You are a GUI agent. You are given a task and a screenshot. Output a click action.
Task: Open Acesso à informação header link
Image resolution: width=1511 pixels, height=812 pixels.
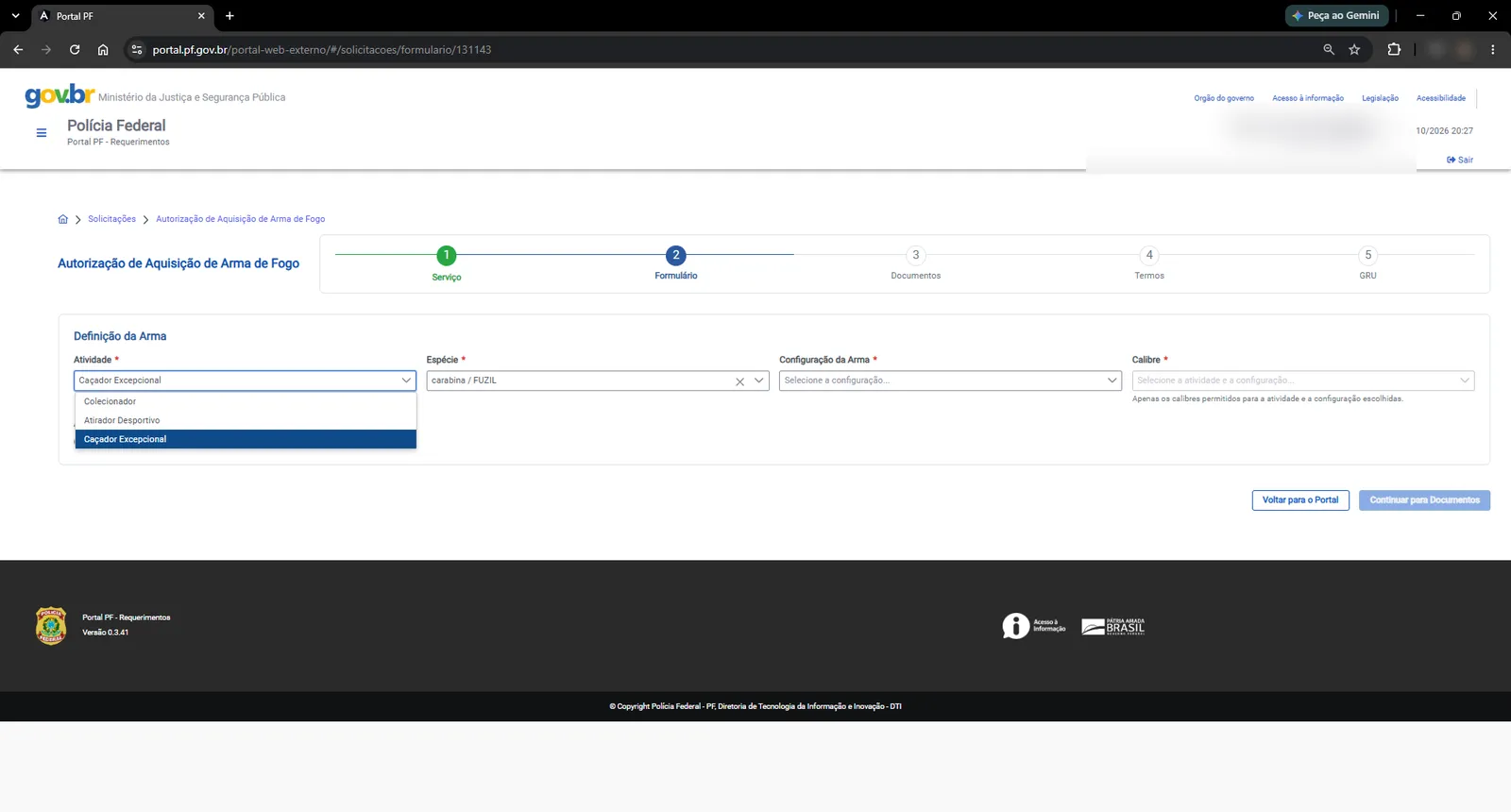(x=1308, y=98)
